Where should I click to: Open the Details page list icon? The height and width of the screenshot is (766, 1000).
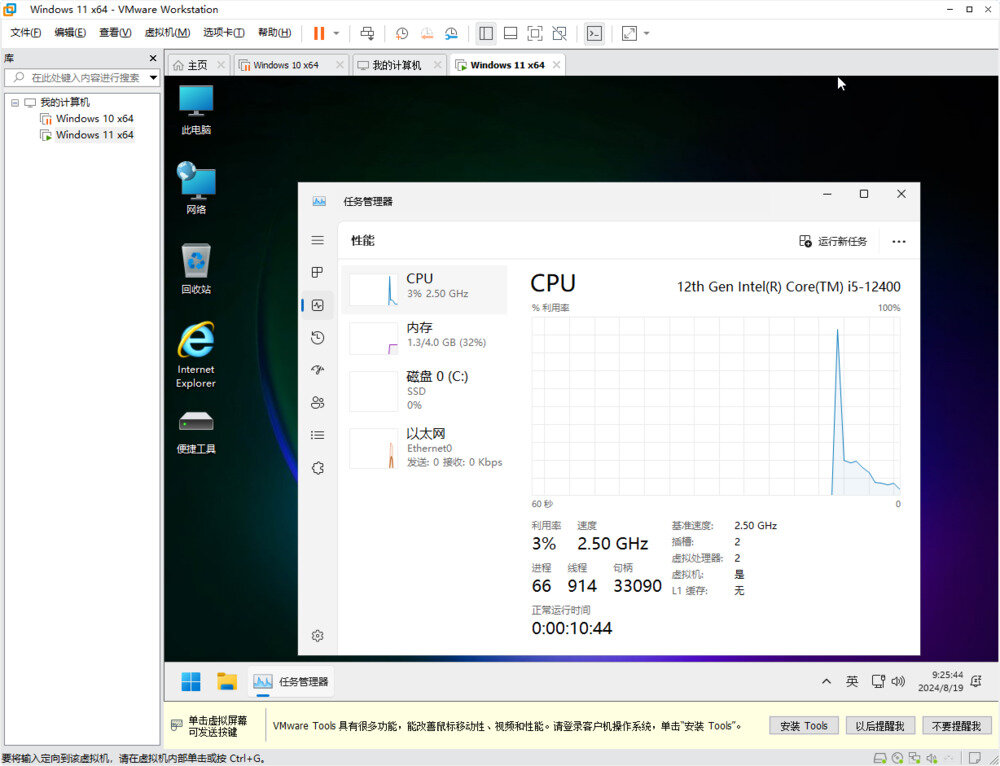(x=317, y=435)
